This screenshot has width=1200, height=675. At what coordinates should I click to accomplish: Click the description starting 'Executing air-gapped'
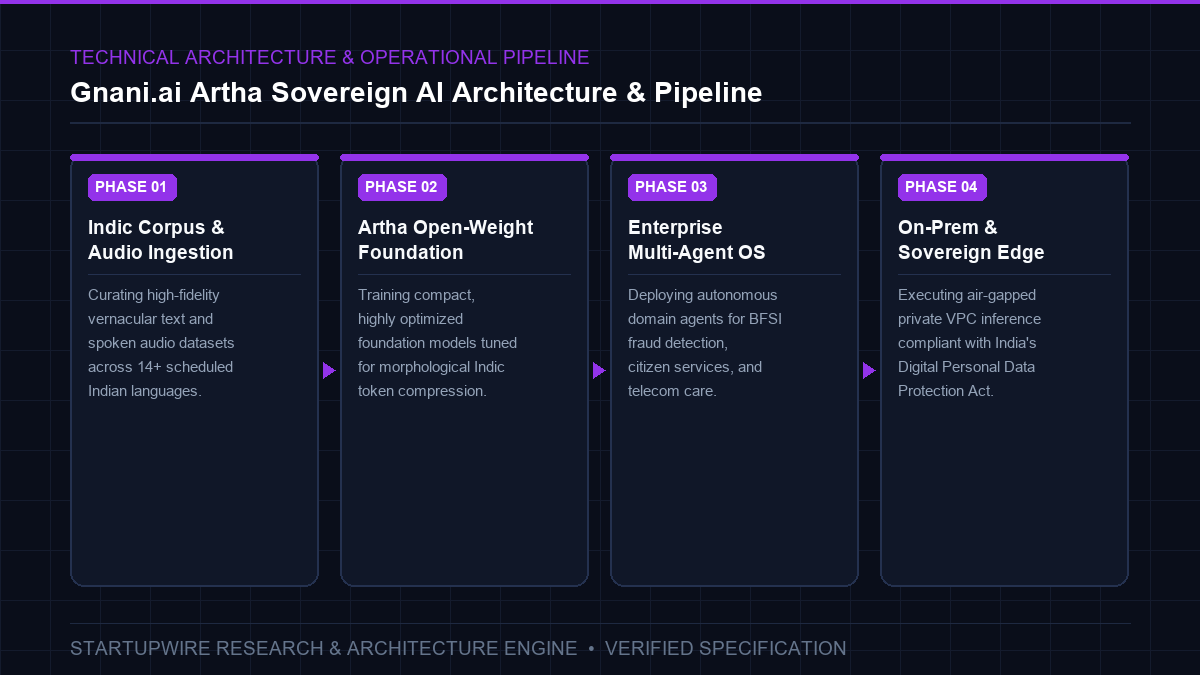click(x=969, y=343)
